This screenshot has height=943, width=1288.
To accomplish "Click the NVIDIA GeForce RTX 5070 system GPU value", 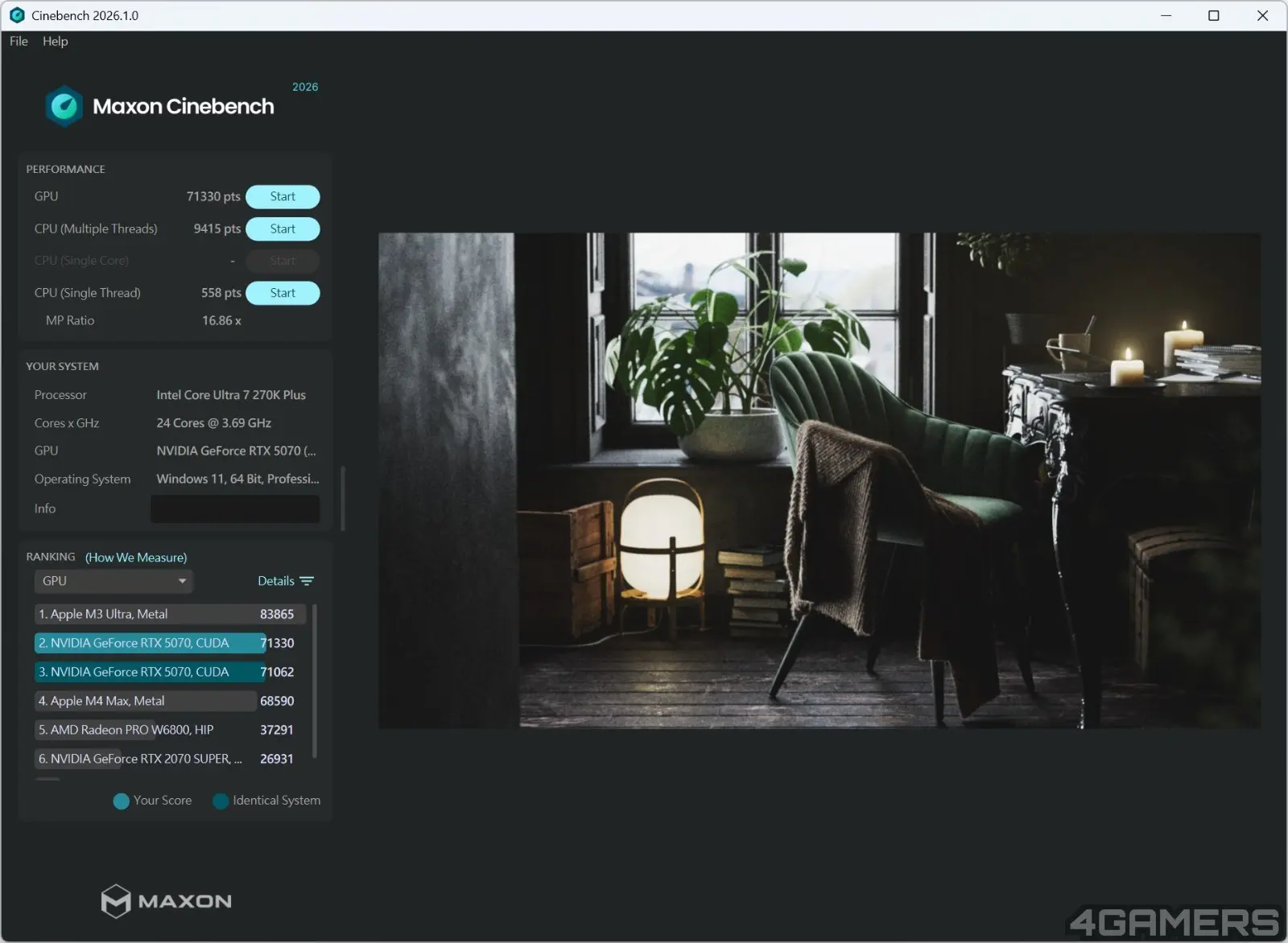I will (x=236, y=451).
